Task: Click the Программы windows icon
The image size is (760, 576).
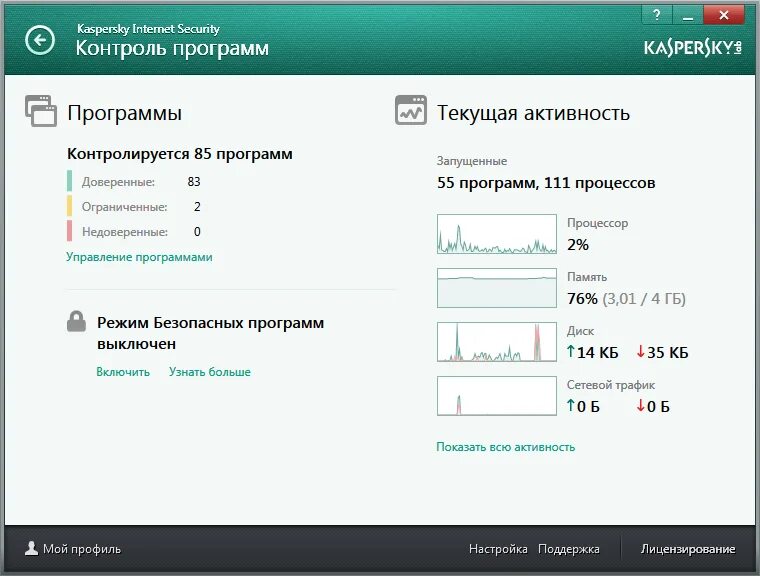Action: [x=41, y=111]
